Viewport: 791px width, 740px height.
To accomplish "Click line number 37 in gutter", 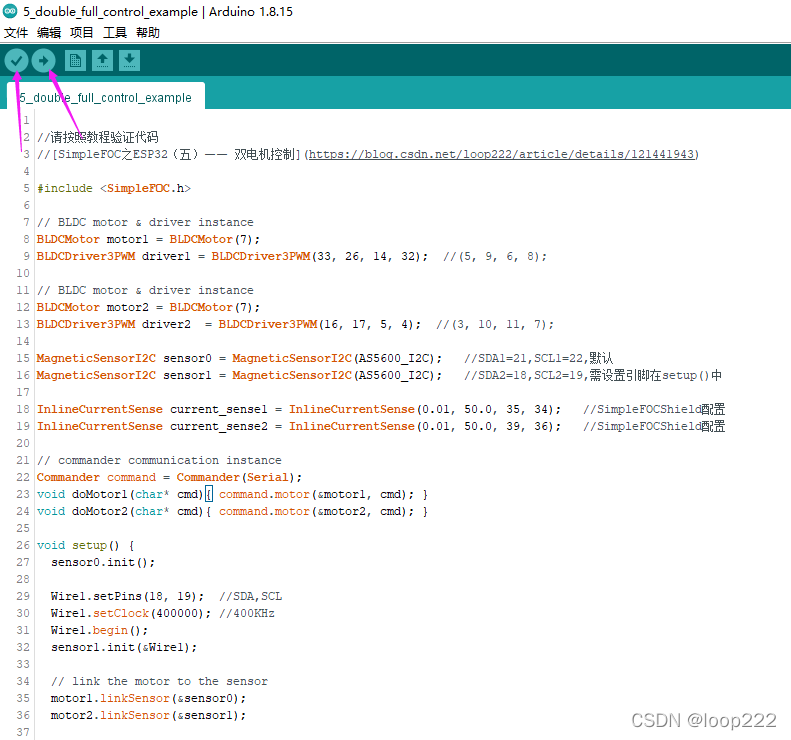I will (23, 732).
